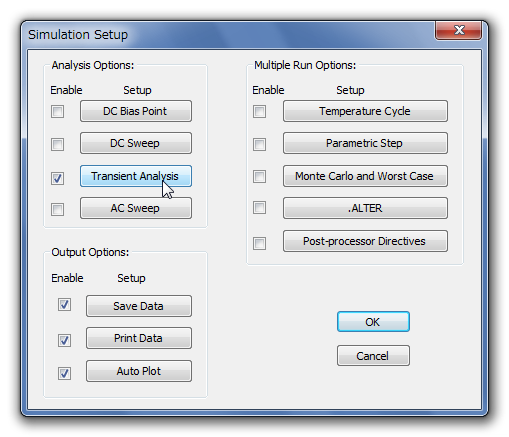Turn off the Auto Plot checkbox

[x=64, y=373]
